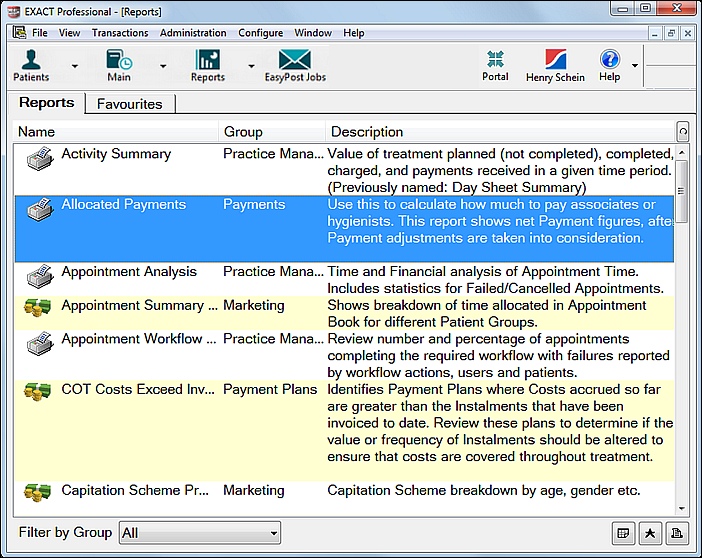Screen dimensions: 702x558
Task: Click the printer icon for Allocated Payments
Action: pos(40,209)
